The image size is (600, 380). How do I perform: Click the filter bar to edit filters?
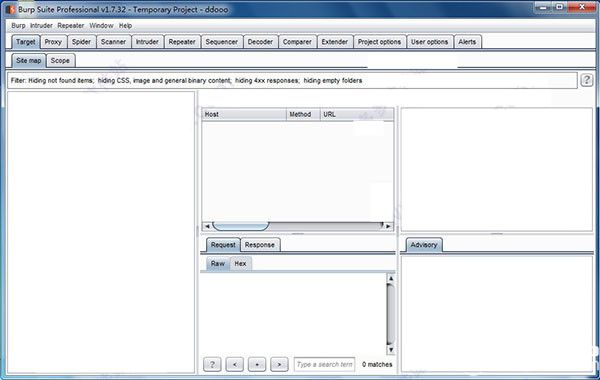292,80
